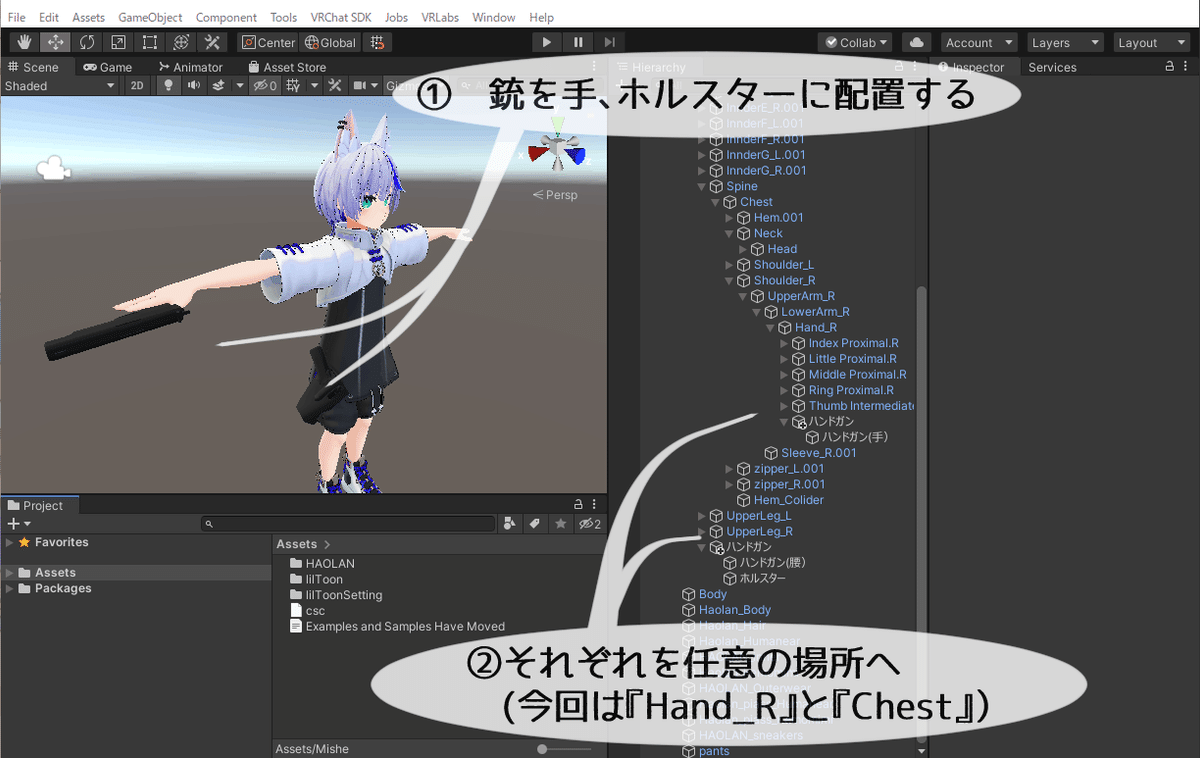Click the Pause button
This screenshot has height=758, width=1200.
tap(578, 42)
